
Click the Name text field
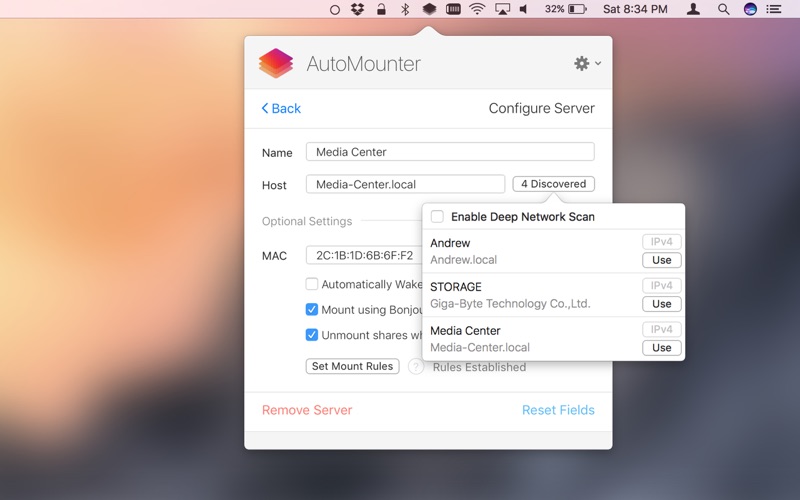(450, 152)
